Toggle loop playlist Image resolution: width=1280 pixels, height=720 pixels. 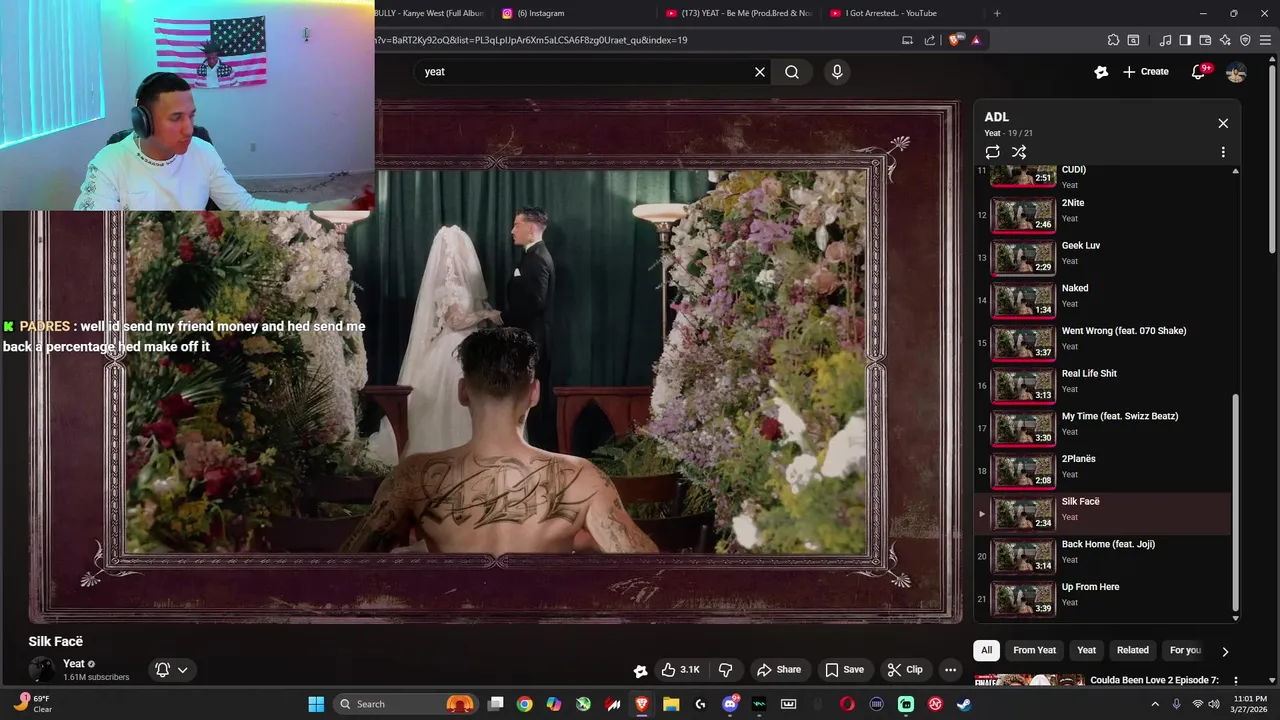[992, 152]
